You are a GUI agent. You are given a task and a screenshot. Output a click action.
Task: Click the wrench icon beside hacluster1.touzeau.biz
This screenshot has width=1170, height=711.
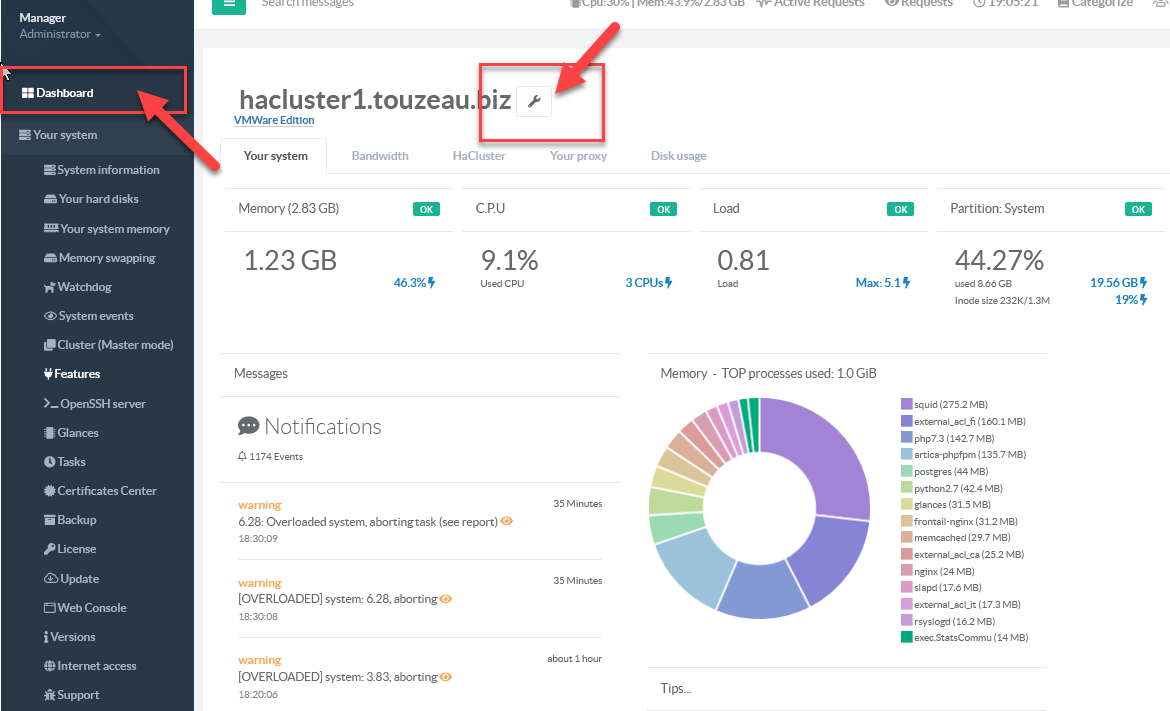tap(534, 102)
